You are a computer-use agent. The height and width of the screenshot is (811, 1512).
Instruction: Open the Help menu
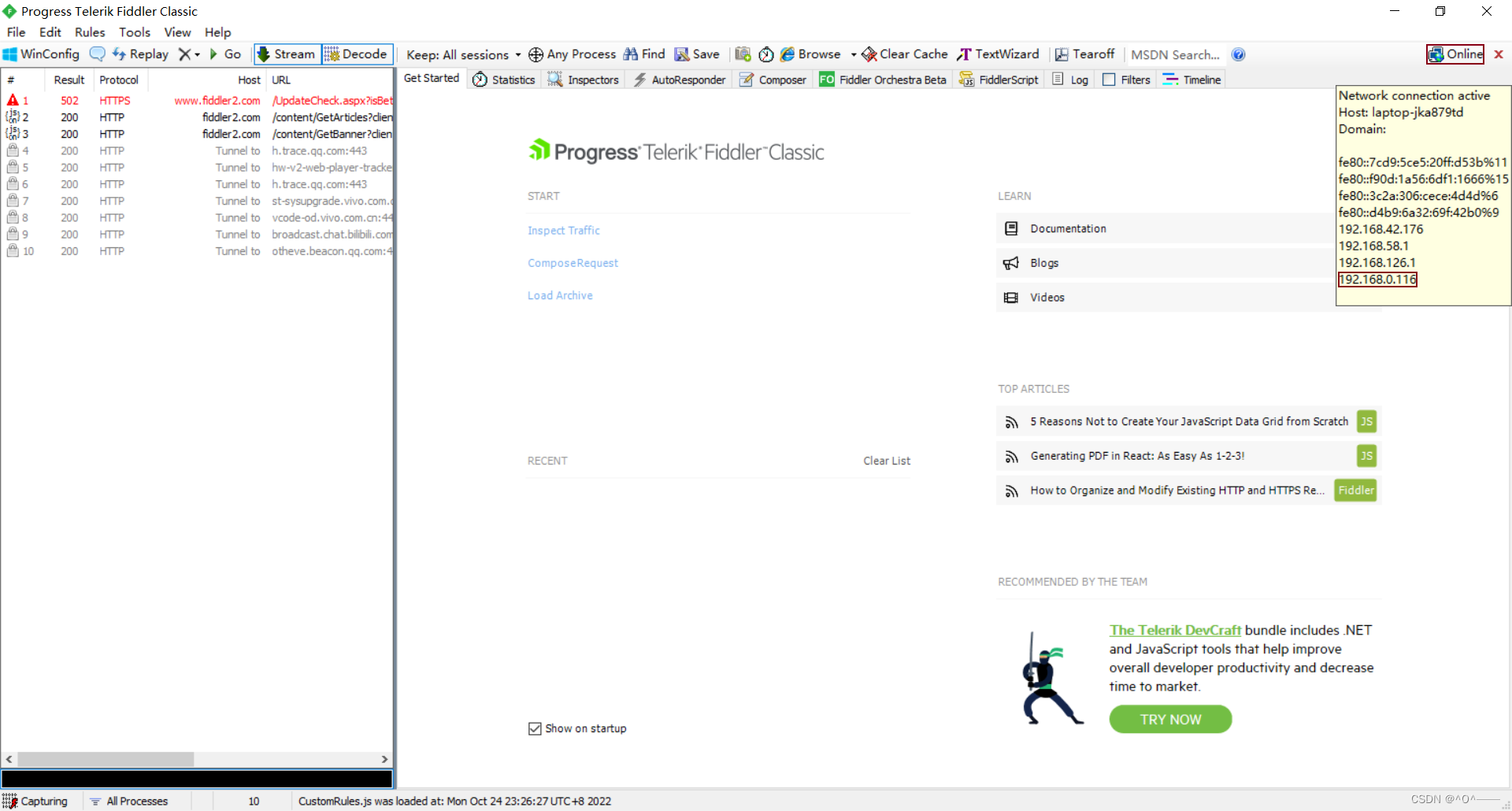click(218, 32)
